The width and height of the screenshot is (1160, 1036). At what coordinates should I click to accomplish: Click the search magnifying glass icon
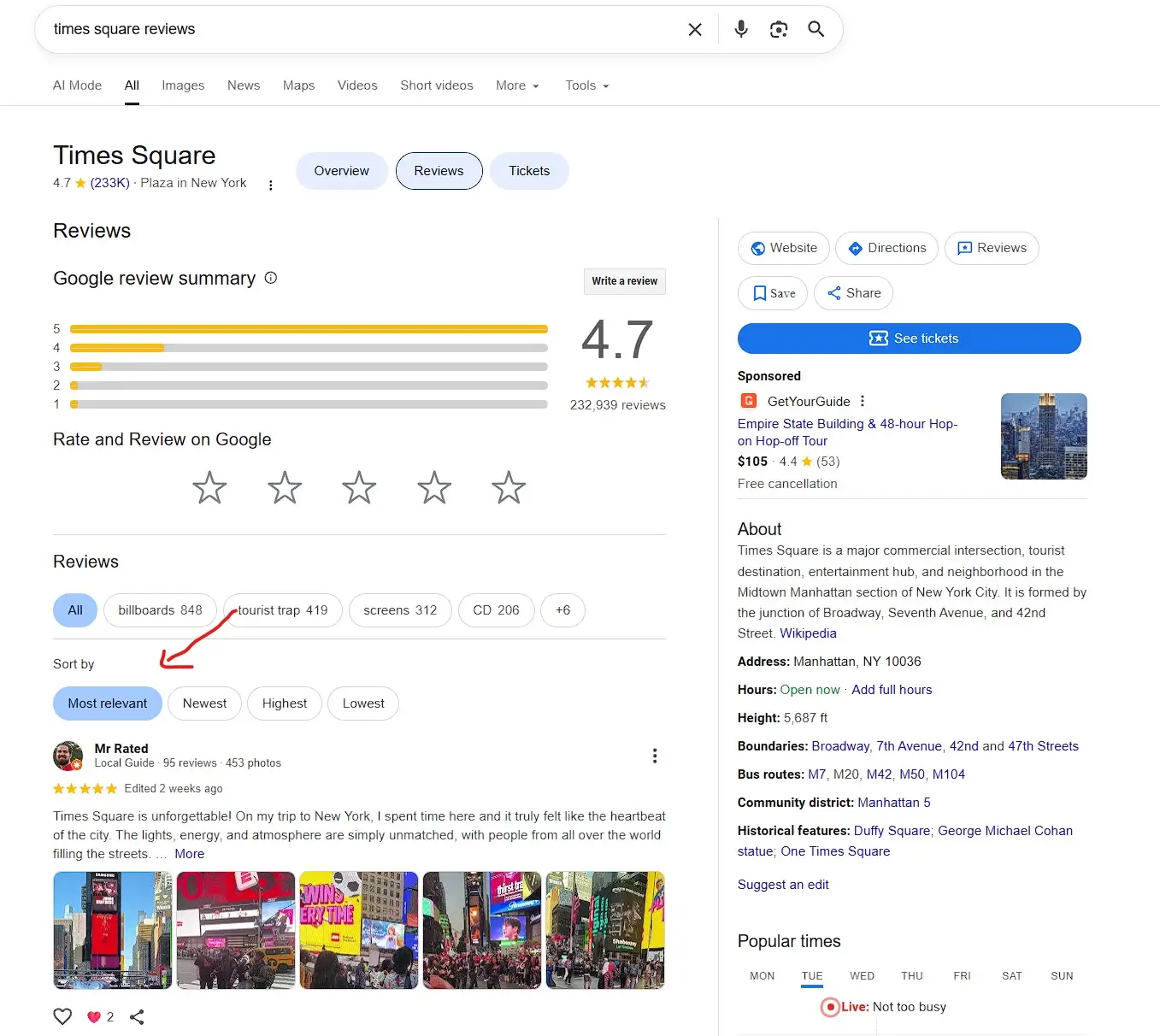click(x=815, y=28)
